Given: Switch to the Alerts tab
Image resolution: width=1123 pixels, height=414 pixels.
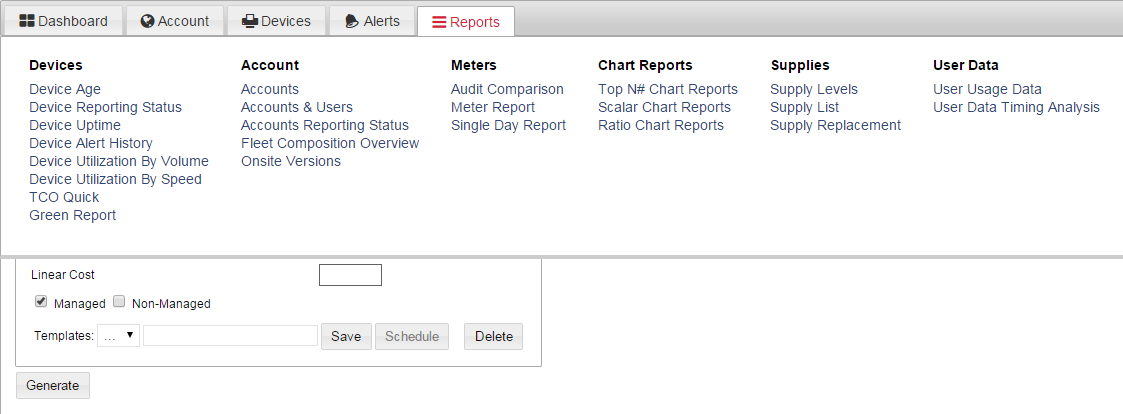Looking at the screenshot, I should [x=372, y=21].
